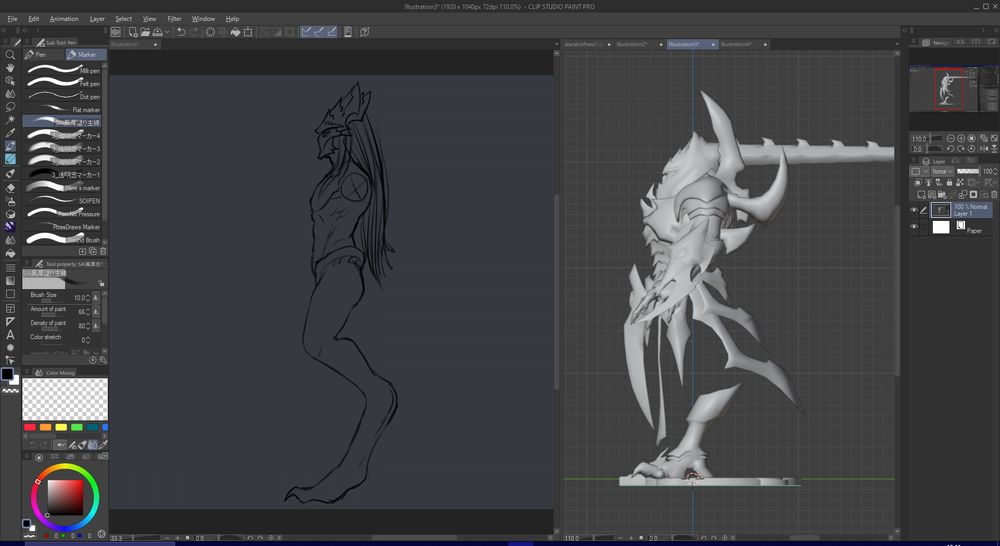Viewport: 1000px width, 546px height.
Task: Toggle first snap to ruler button
Action: click(306, 32)
